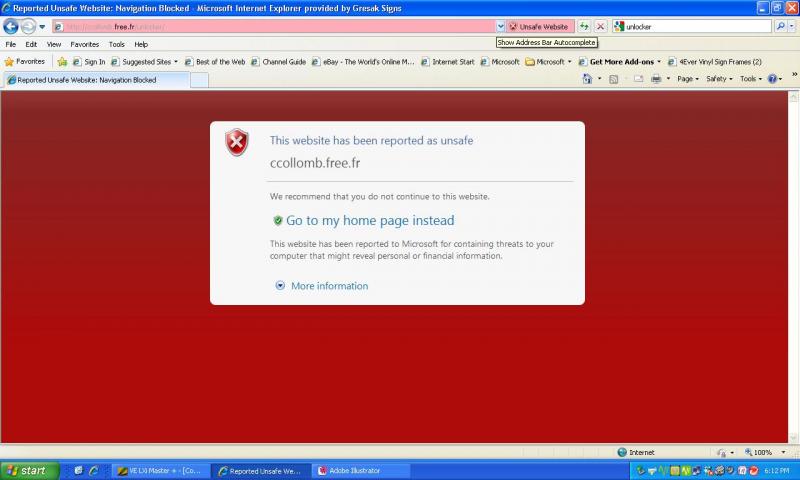Click the Forward navigation arrow button
800x480 pixels.
(x=28, y=26)
